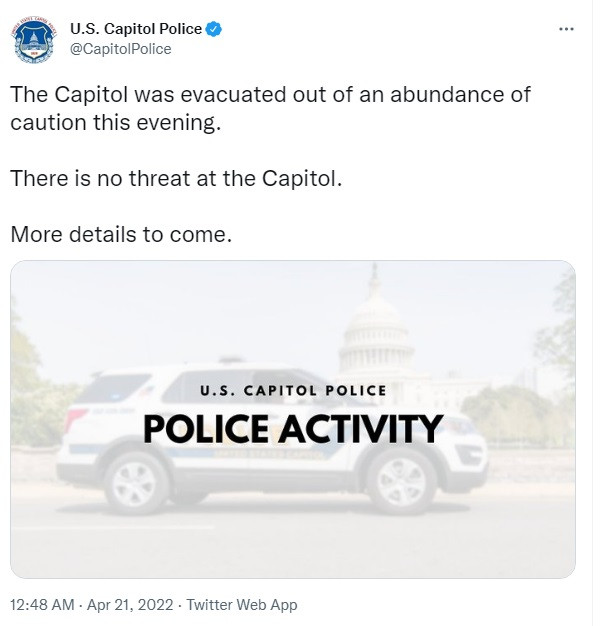613x626 pixels.
Task: Click the words "caution this evening"
Action: point(115,123)
